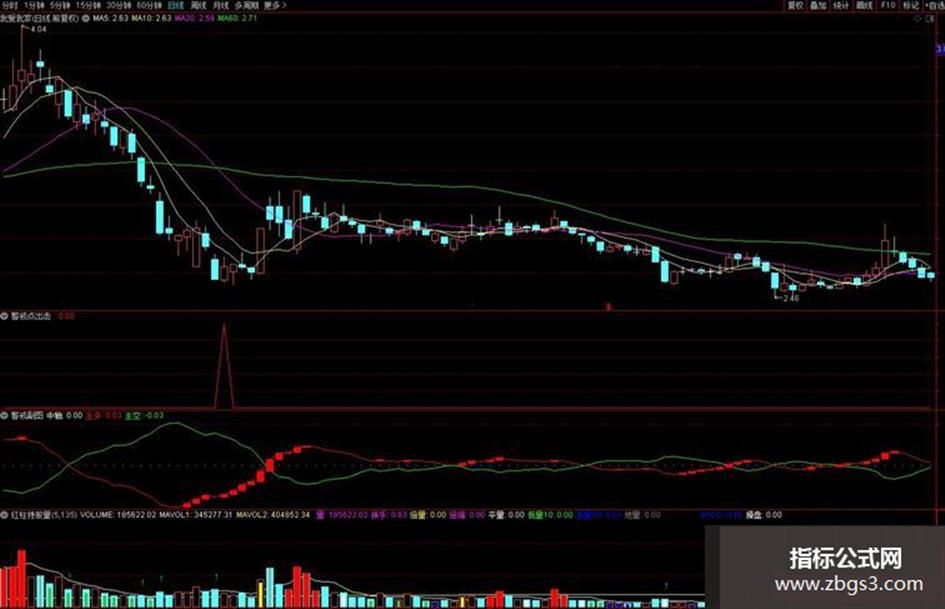Click the MAVOL2: 404852.34 value
This screenshot has width=945, height=609.
(x=273, y=515)
